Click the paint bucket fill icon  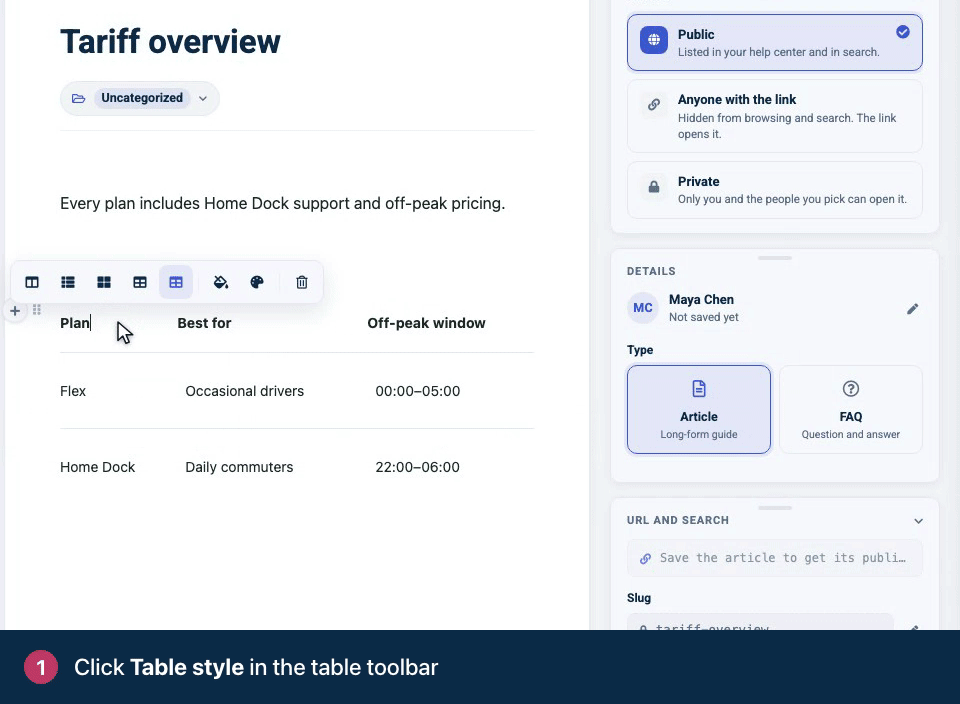(221, 282)
